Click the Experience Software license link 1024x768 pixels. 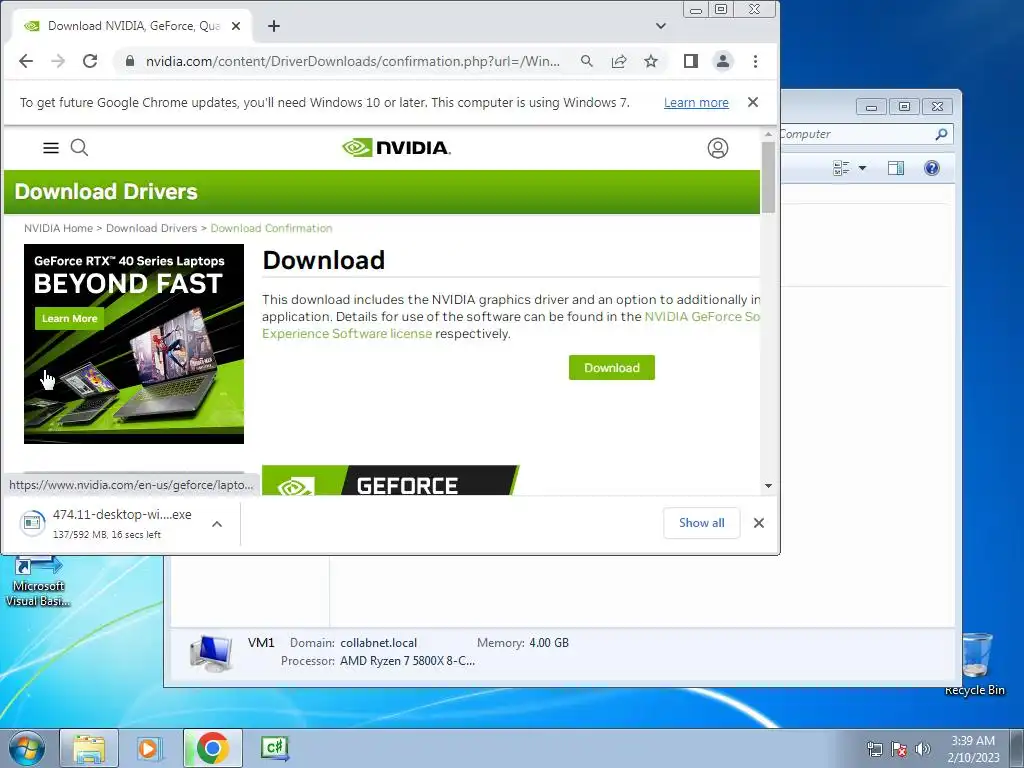pyautogui.click(x=347, y=334)
